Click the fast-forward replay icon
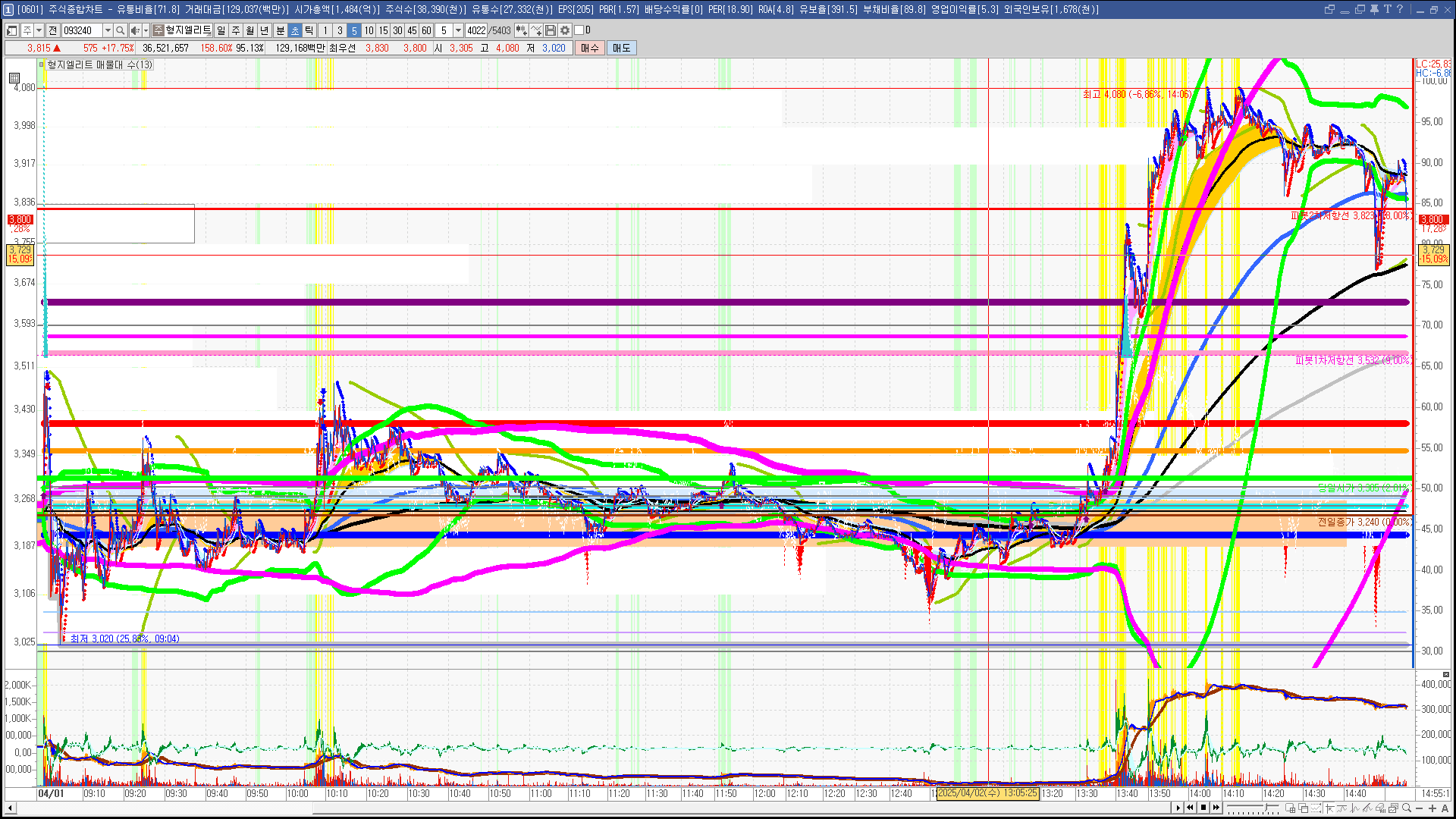The height and width of the screenshot is (819, 1456). 1216,808
